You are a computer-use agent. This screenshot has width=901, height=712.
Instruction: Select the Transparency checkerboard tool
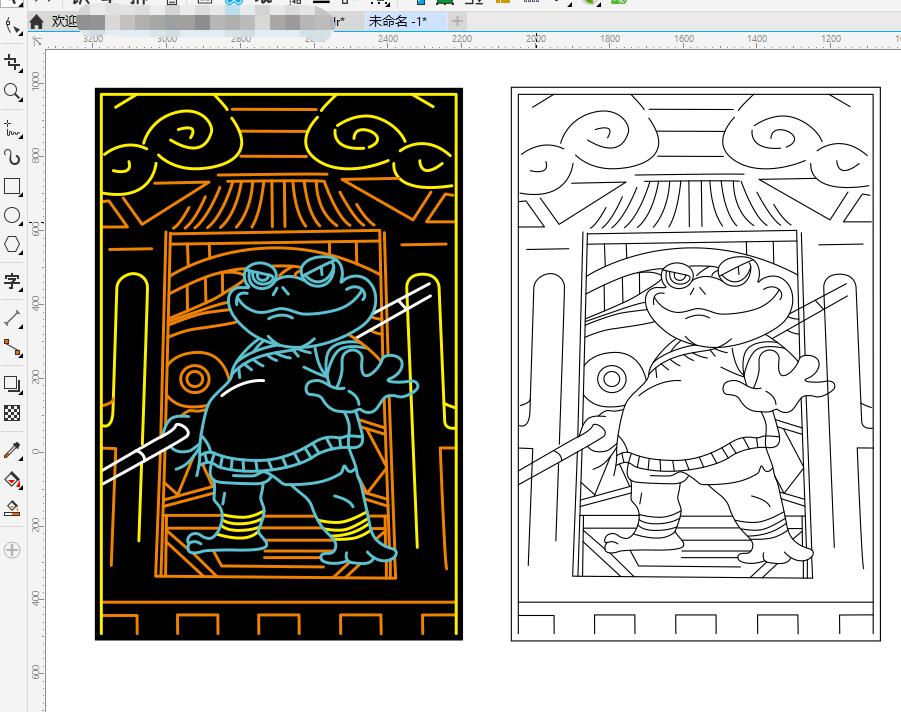[x=12, y=413]
